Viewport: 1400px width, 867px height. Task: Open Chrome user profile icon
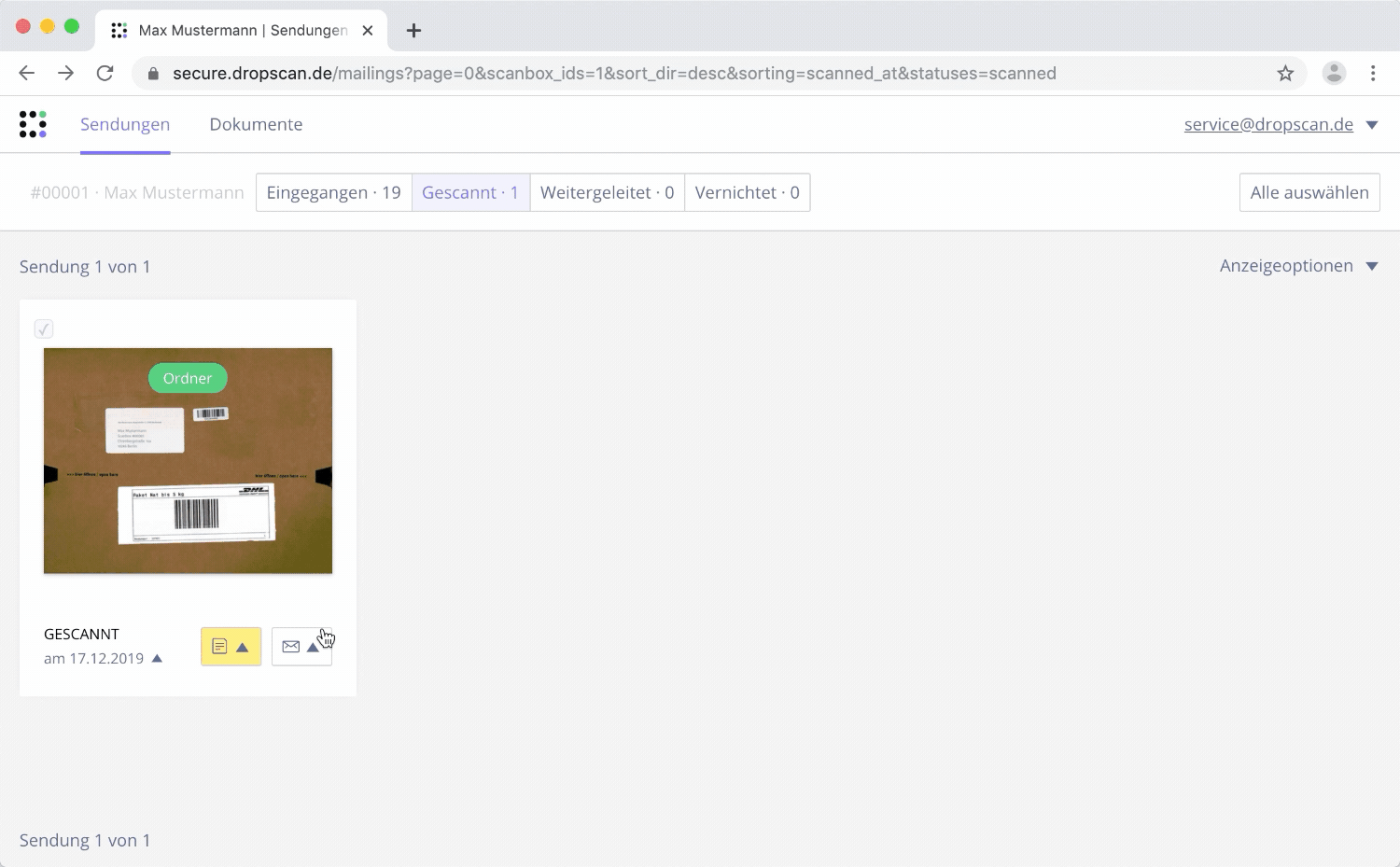point(1334,74)
